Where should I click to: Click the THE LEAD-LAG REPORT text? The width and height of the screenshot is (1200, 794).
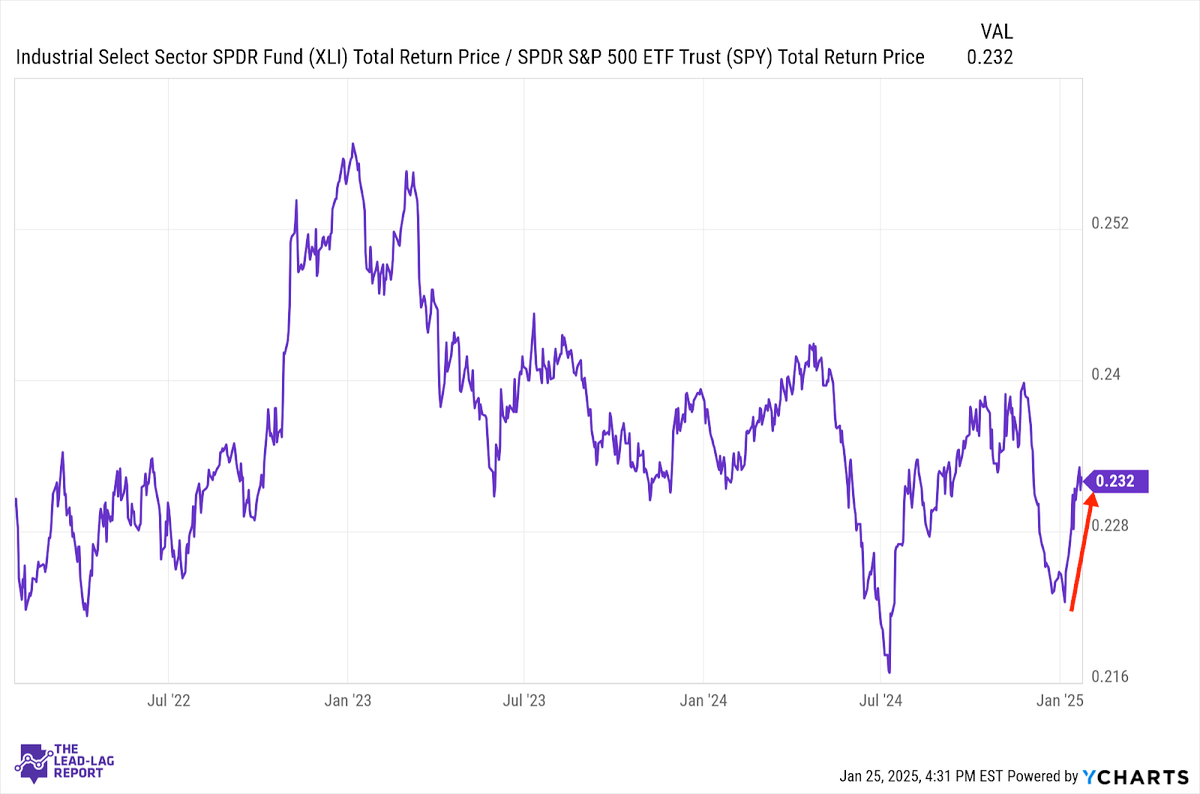point(86,760)
